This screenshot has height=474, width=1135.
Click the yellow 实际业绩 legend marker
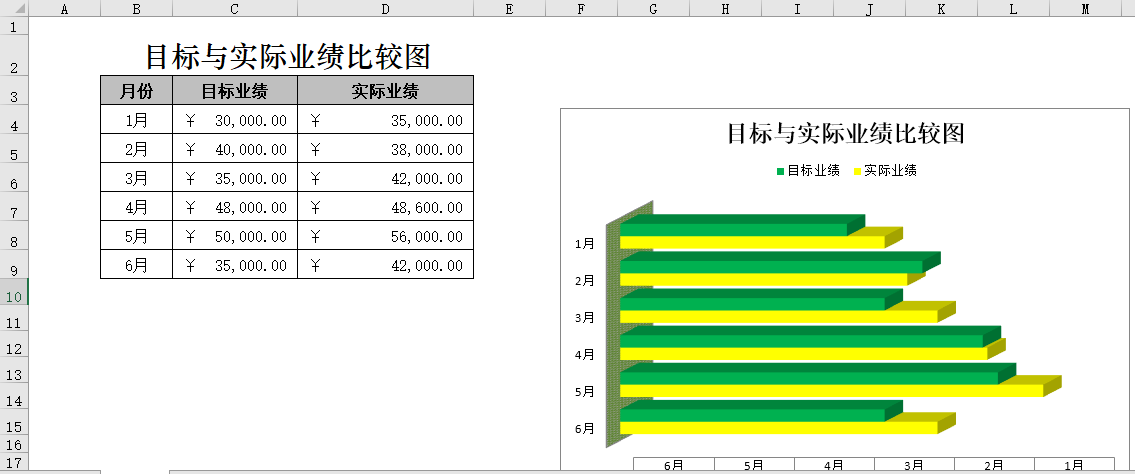pyautogui.click(x=857, y=171)
